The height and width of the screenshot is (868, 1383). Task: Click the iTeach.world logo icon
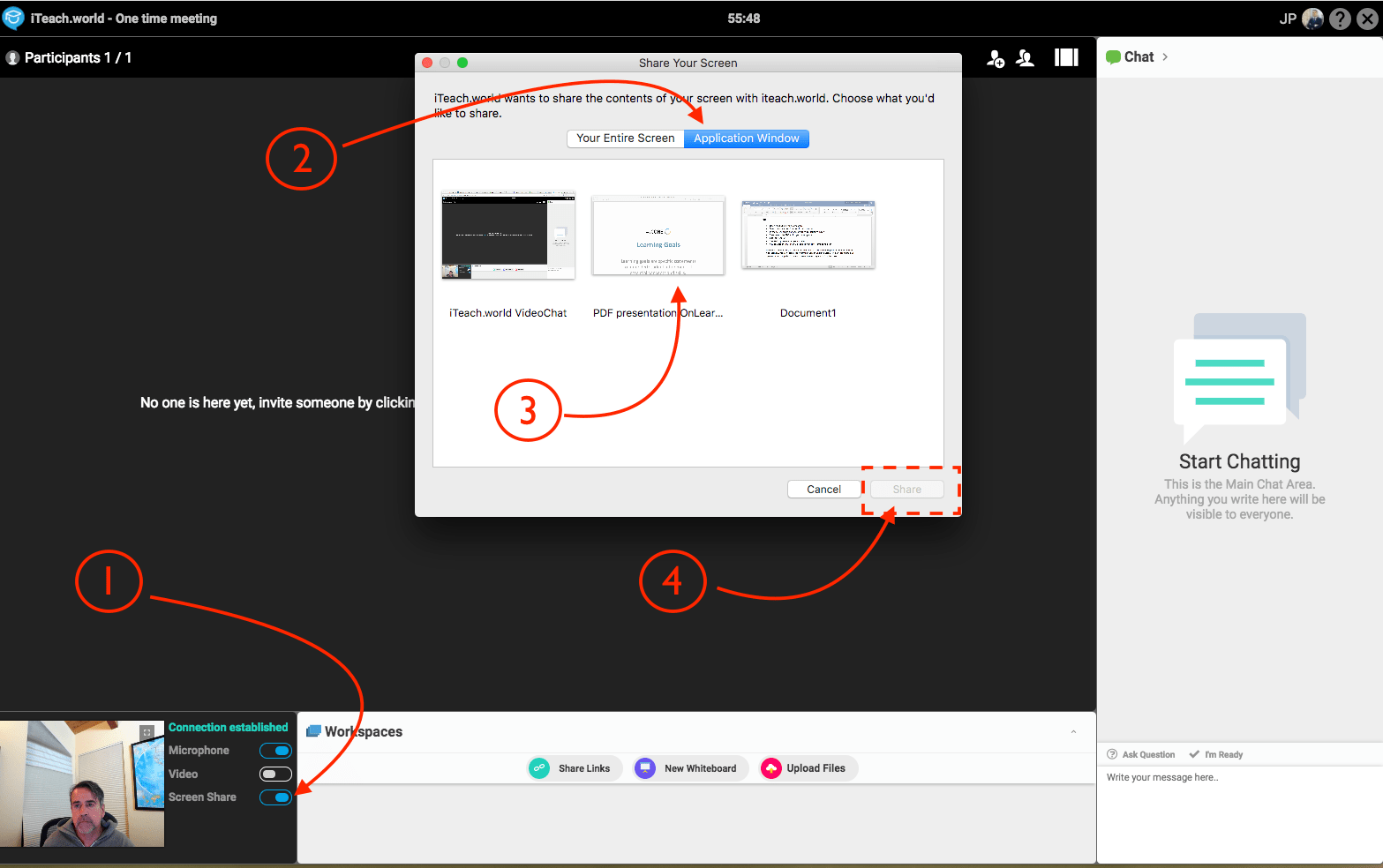pos(13,19)
